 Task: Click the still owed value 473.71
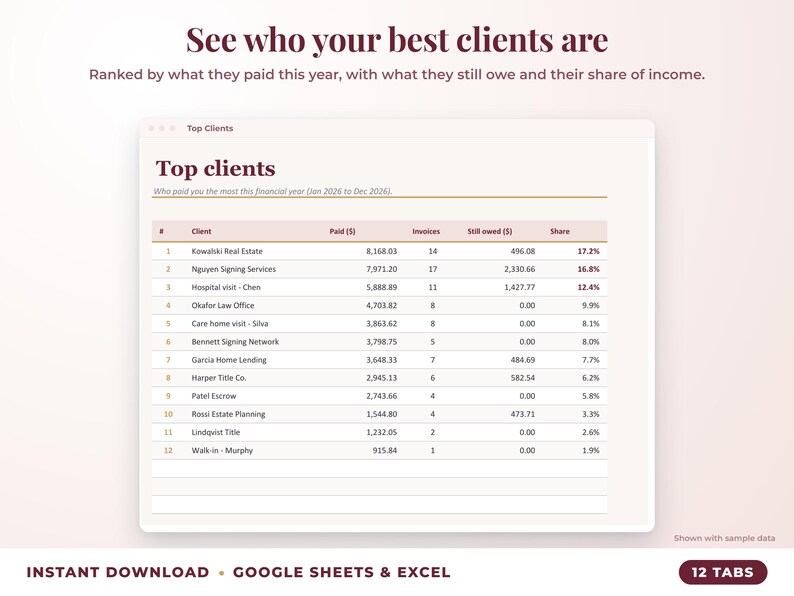(x=523, y=414)
